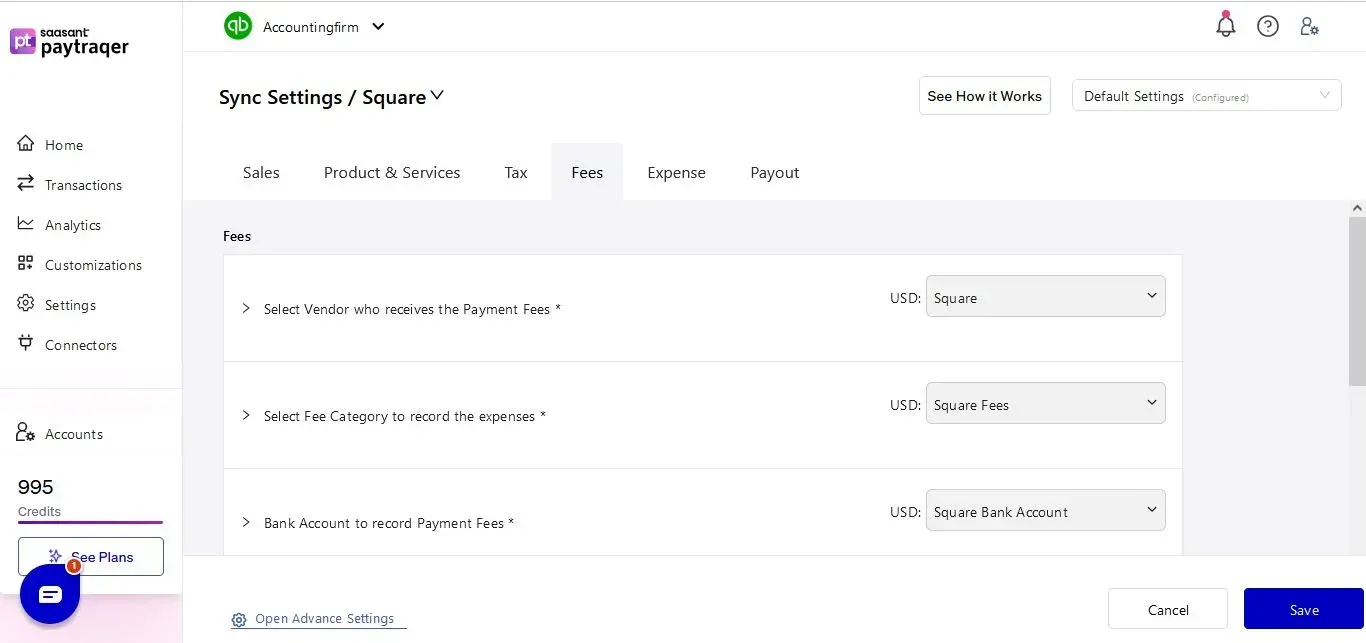The image size is (1366, 643).
Task: Click the credits progress bar
Action: pos(90,522)
